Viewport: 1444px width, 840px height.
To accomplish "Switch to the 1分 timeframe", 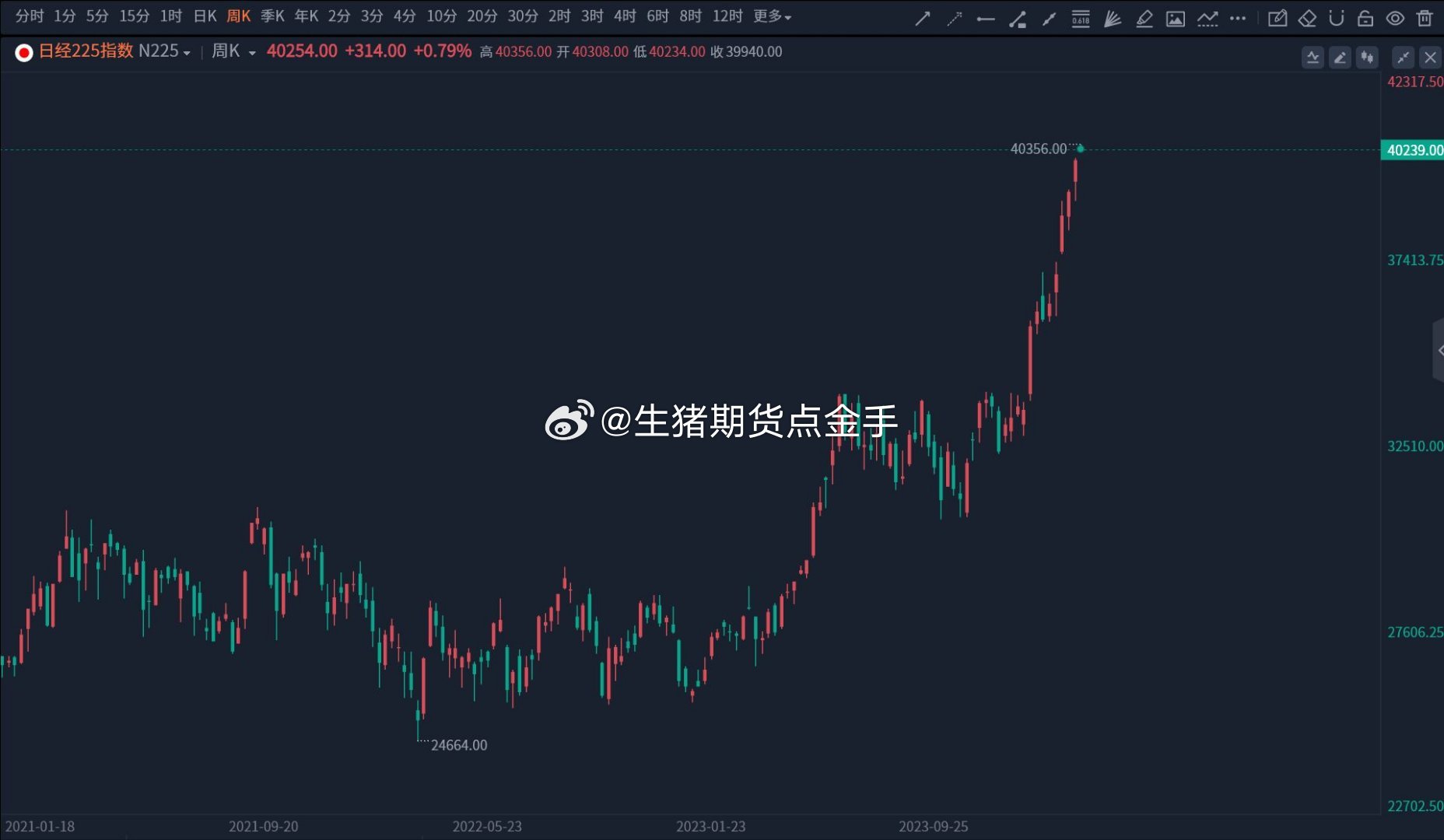I will pyautogui.click(x=65, y=16).
